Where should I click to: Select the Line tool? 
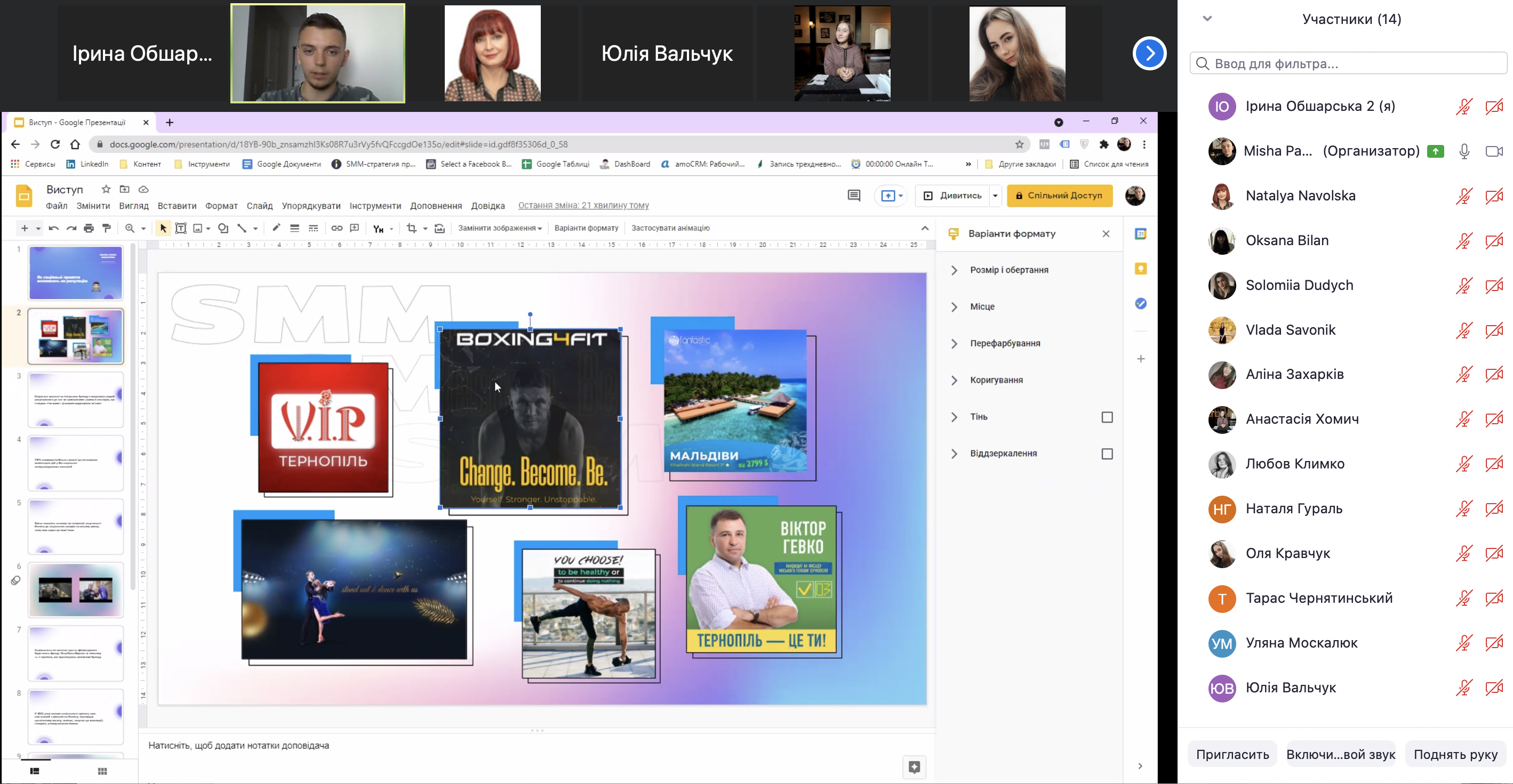242,228
